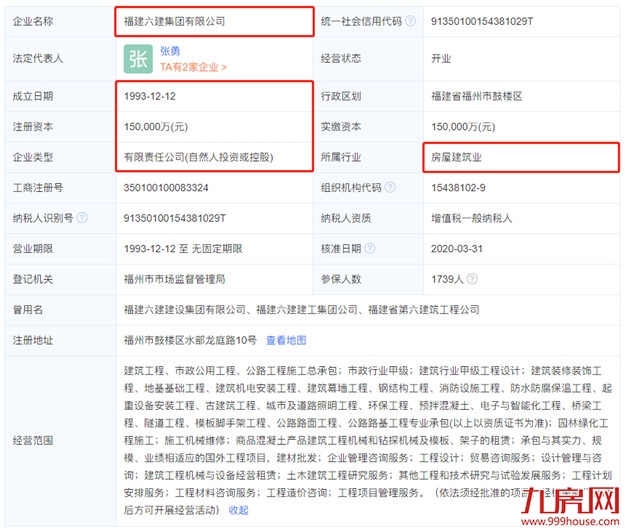
Task: Click 有限责任公司(自然人投资或控股) type value
Action: 199,157
